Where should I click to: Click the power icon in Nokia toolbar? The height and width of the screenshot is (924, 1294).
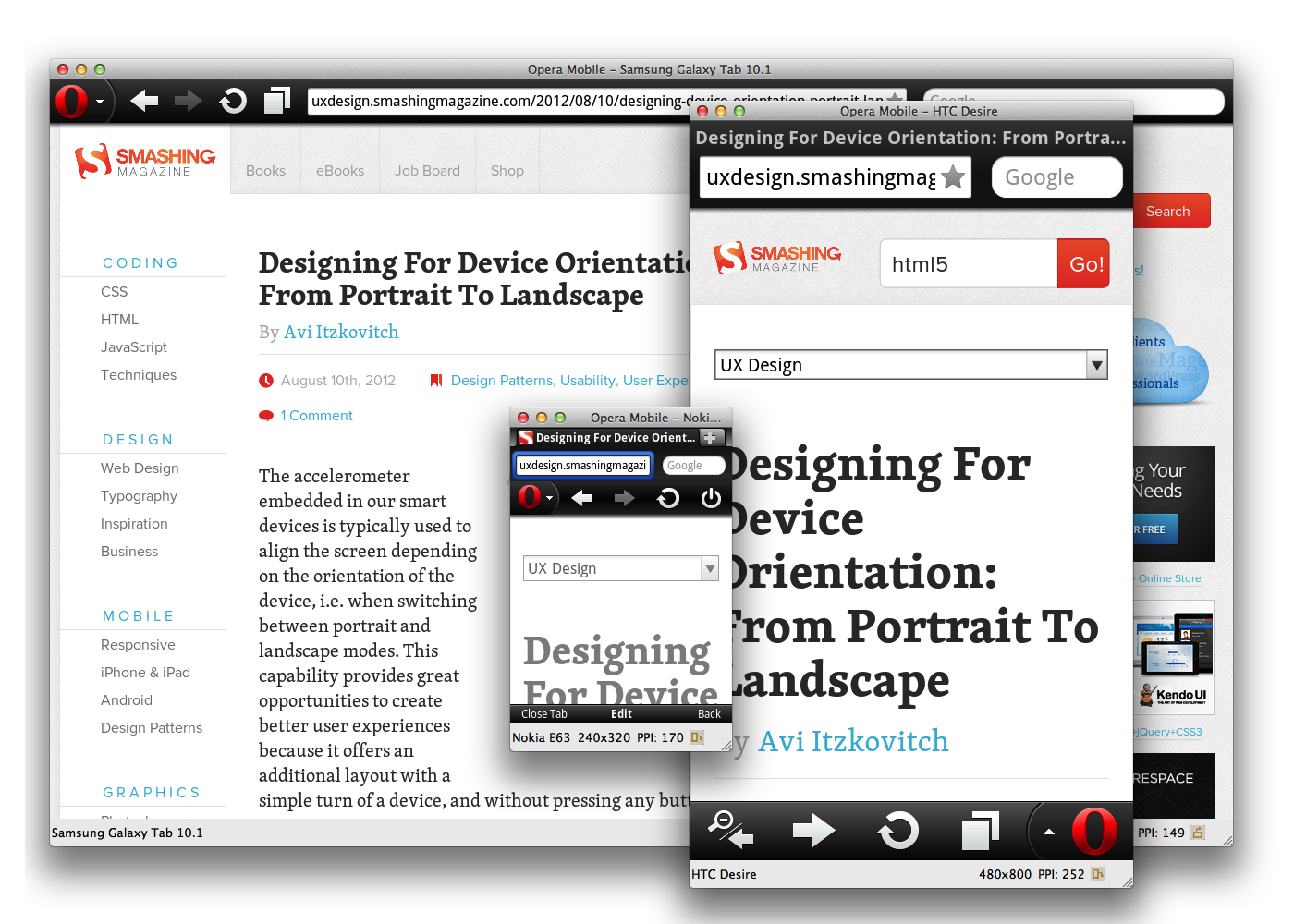(711, 499)
